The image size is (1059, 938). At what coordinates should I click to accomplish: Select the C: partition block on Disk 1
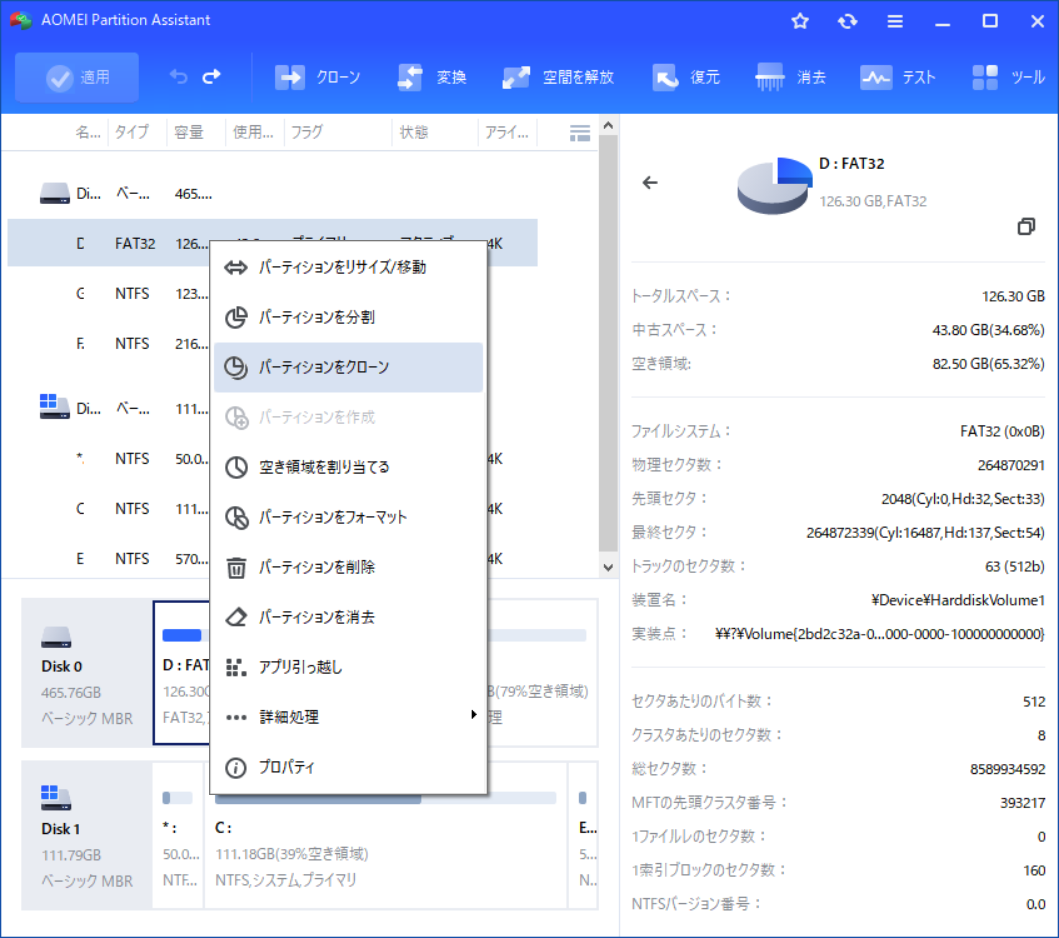pos(385,835)
